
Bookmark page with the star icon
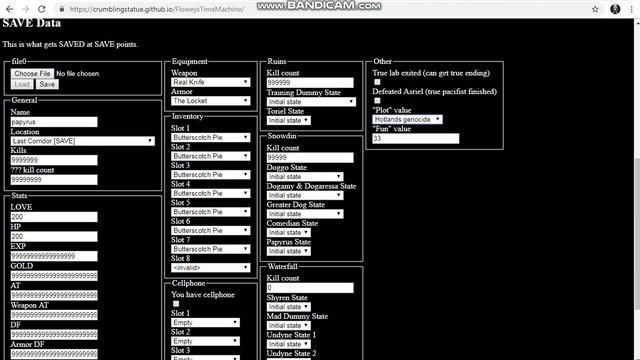[595, 9]
